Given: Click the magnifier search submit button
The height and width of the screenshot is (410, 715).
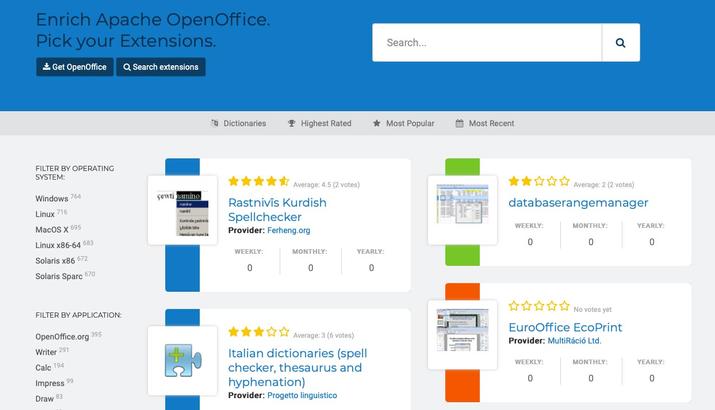Looking at the screenshot, I should (621, 42).
